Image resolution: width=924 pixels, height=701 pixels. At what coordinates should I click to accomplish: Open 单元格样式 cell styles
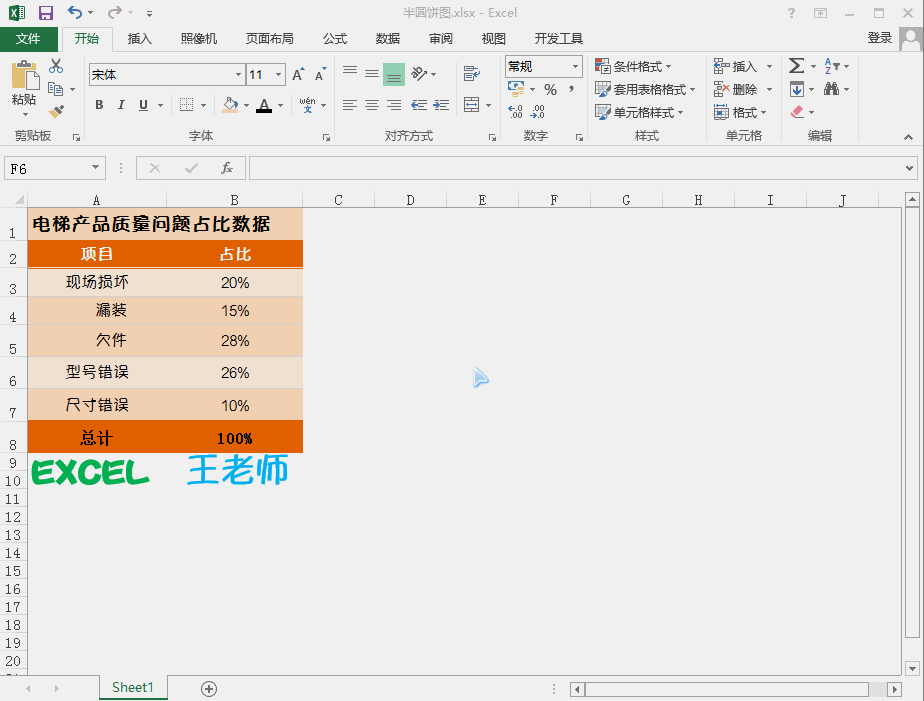639,112
